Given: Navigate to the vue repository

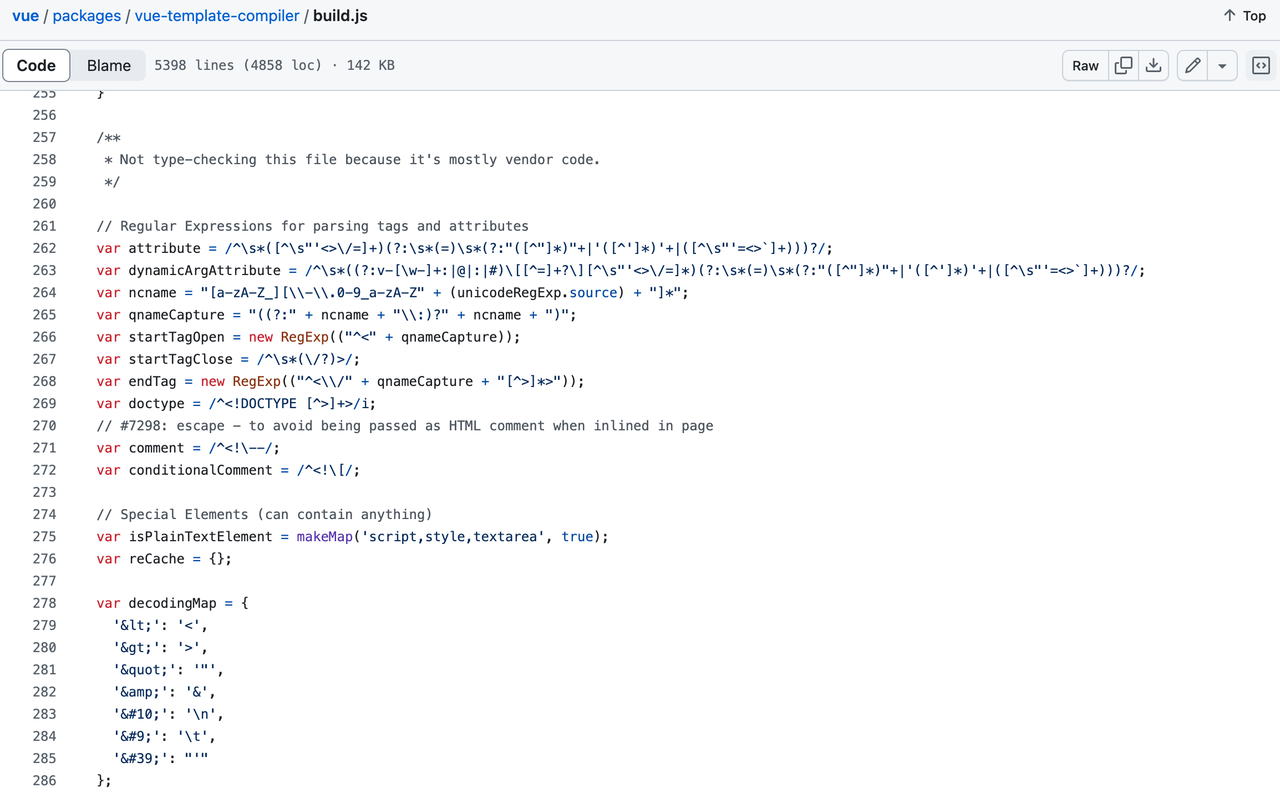Looking at the screenshot, I should [x=25, y=15].
